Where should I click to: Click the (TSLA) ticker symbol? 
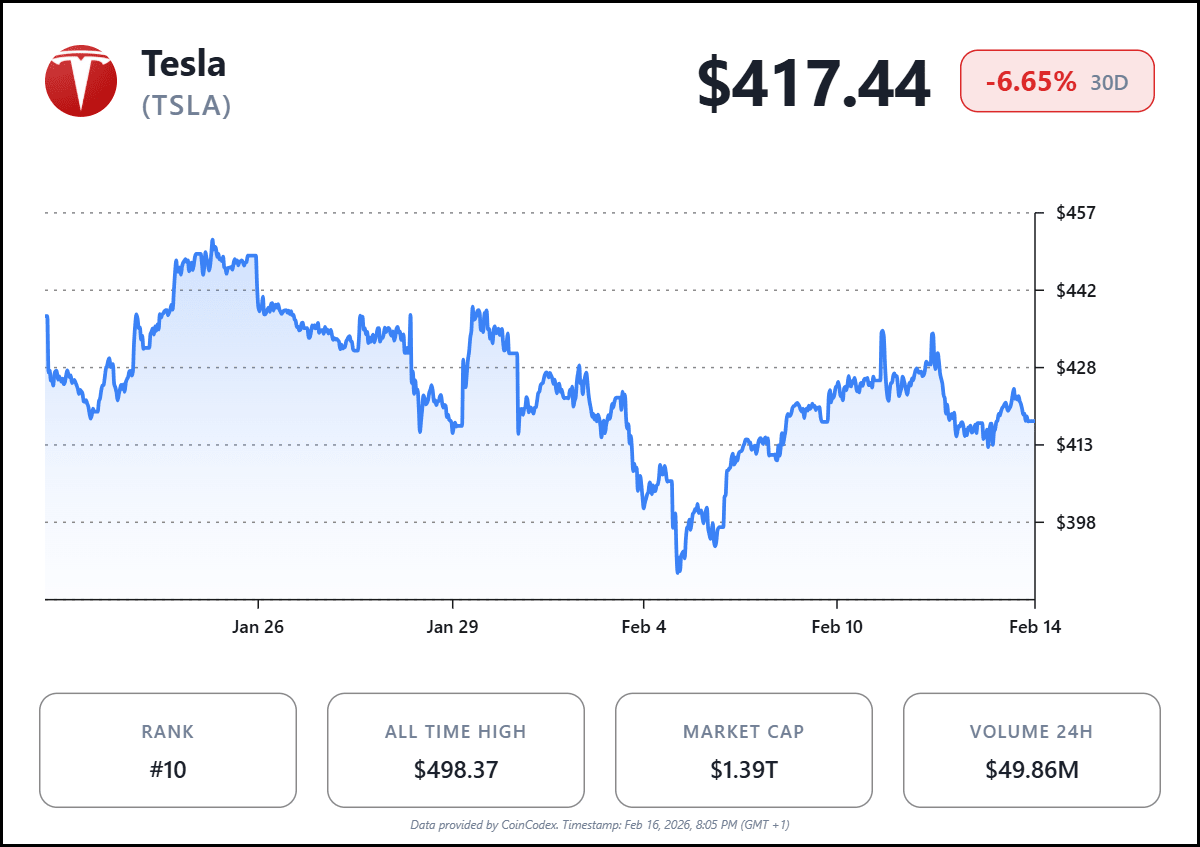click(x=187, y=105)
